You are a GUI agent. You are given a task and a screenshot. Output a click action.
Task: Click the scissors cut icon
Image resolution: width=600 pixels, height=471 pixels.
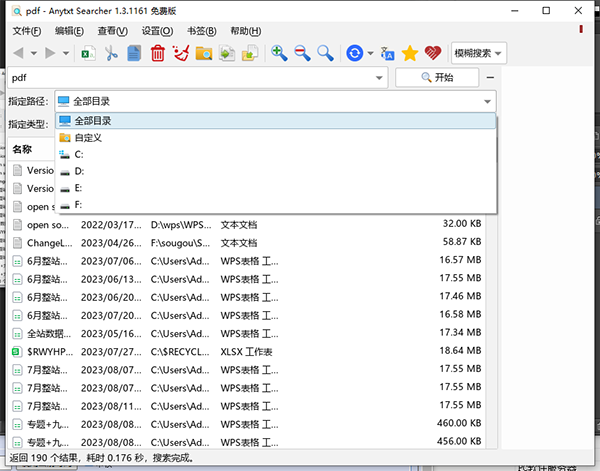[112, 53]
